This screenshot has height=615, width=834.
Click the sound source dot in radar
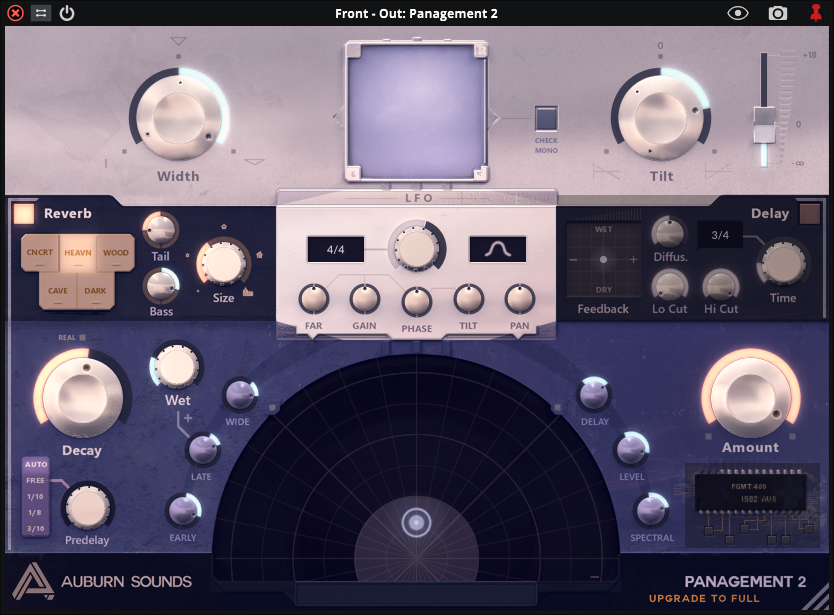[416, 522]
